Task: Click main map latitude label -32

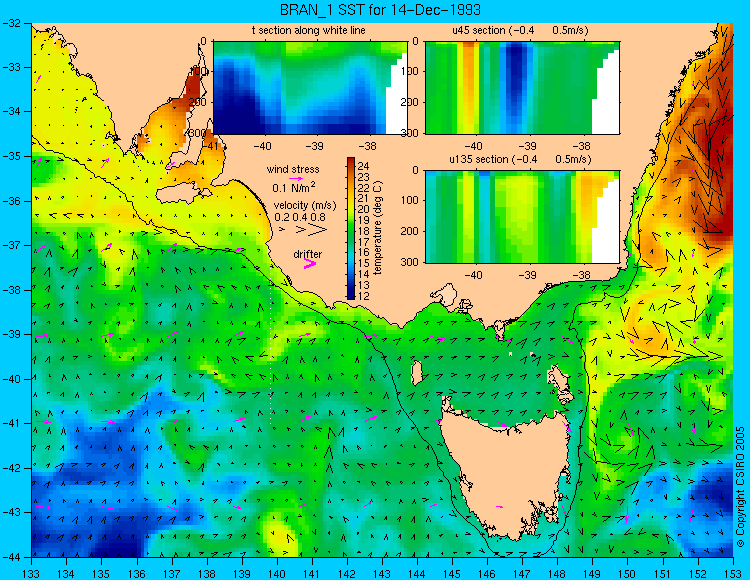Action: (x=12, y=23)
